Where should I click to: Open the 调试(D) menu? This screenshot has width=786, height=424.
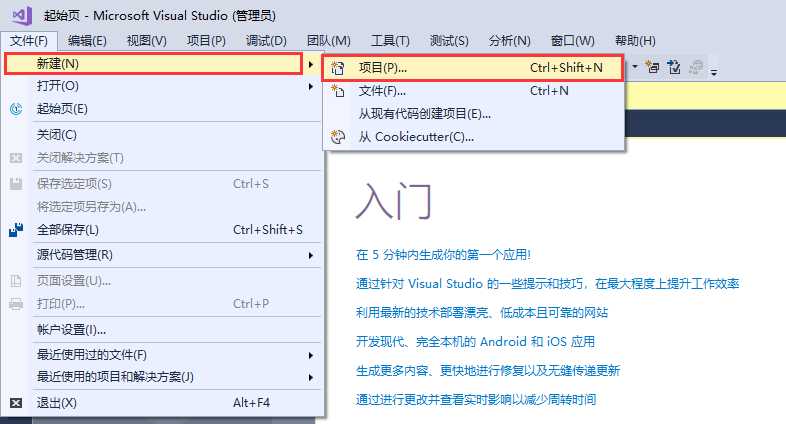266,41
